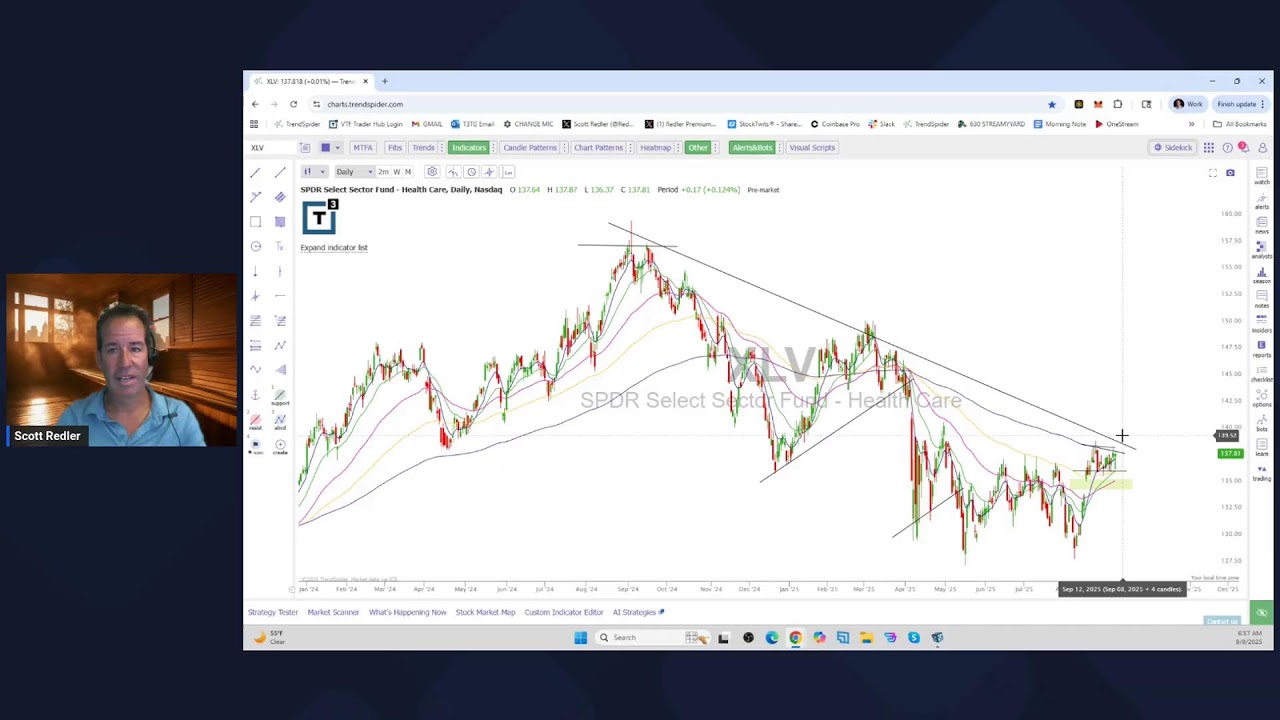Image resolution: width=1280 pixels, height=720 pixels.
Task: Select the text annotation tool
Action: (x=280, y=246)
